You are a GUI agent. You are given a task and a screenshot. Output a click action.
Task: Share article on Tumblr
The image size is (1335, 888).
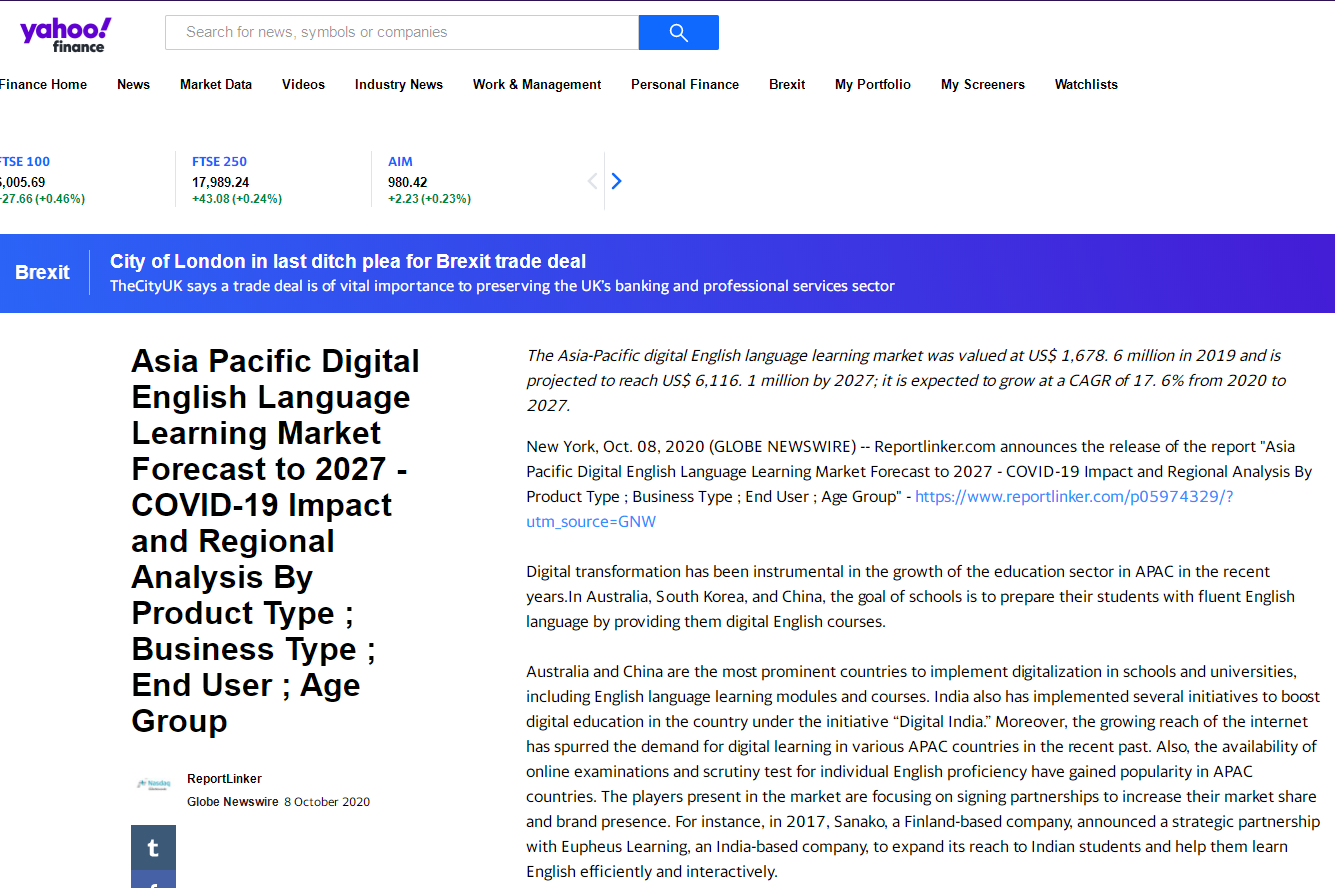pyautogui.click(x=153, y=848)
